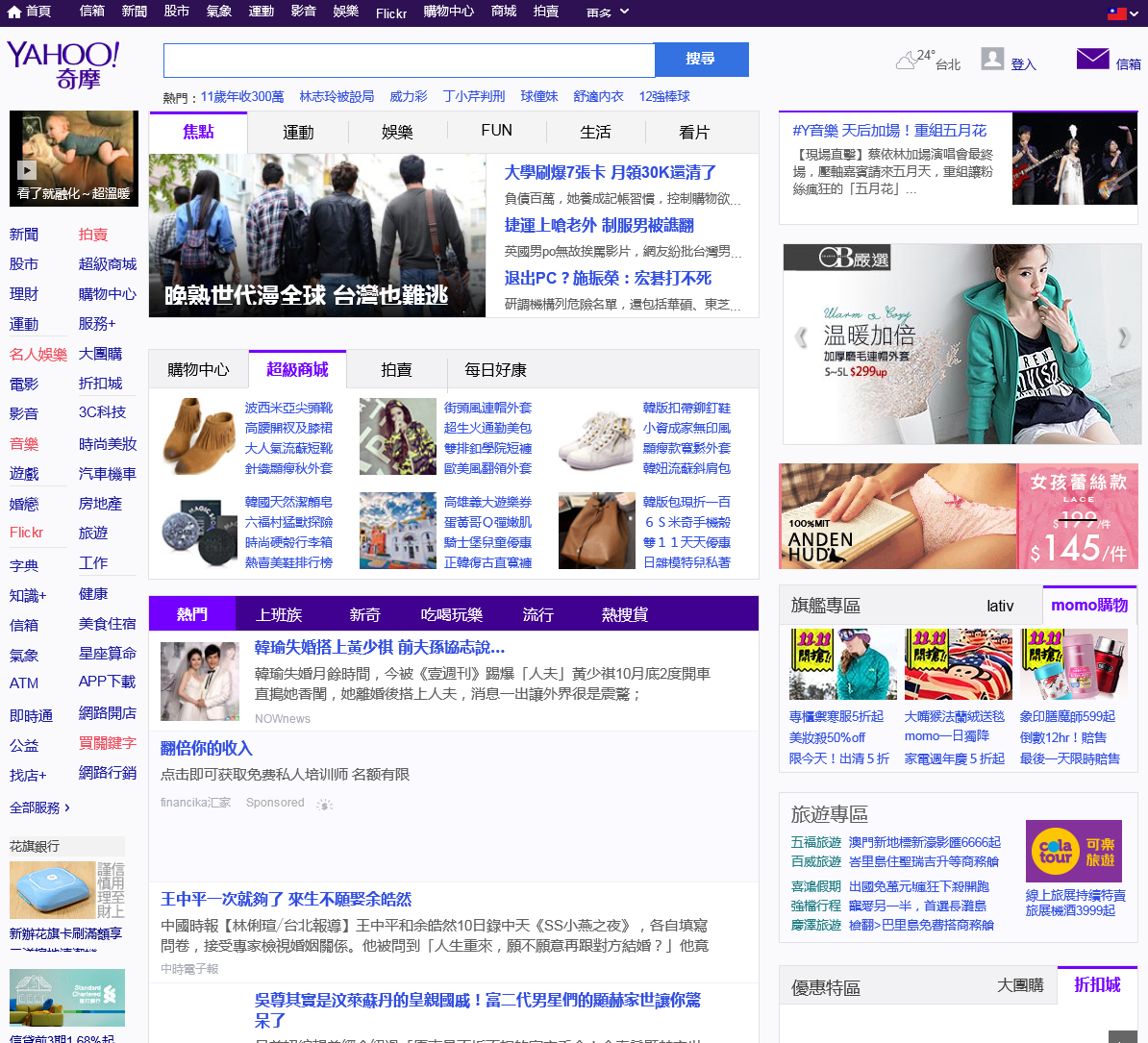
Task: Click the white sneakers product thumbnail
Action: click(x=596, y=436)
